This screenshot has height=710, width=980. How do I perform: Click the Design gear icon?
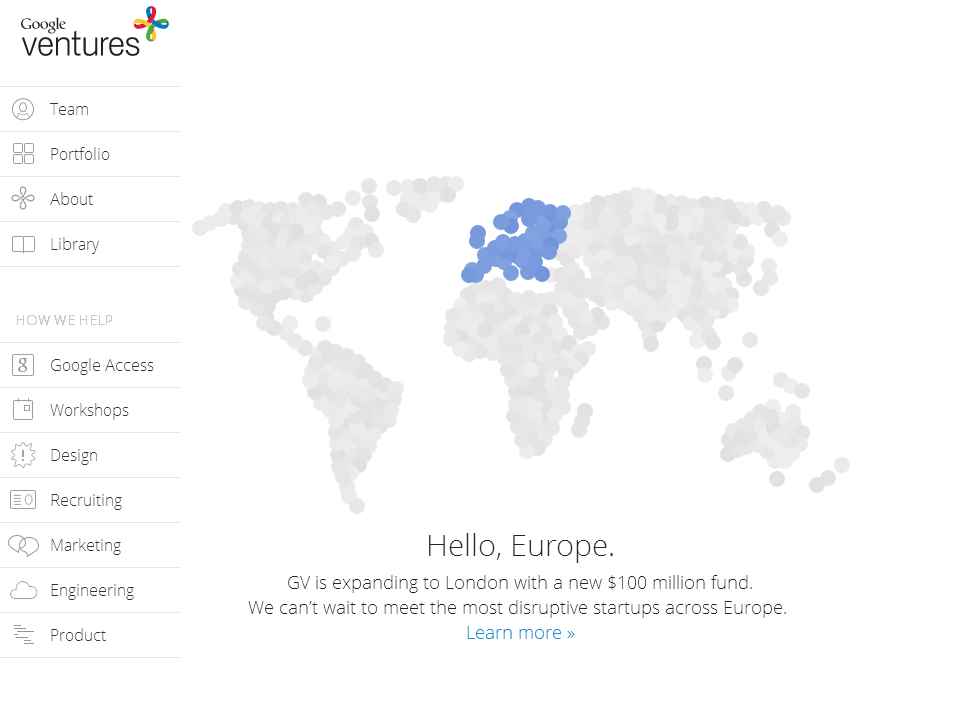[x=23, y=455]
